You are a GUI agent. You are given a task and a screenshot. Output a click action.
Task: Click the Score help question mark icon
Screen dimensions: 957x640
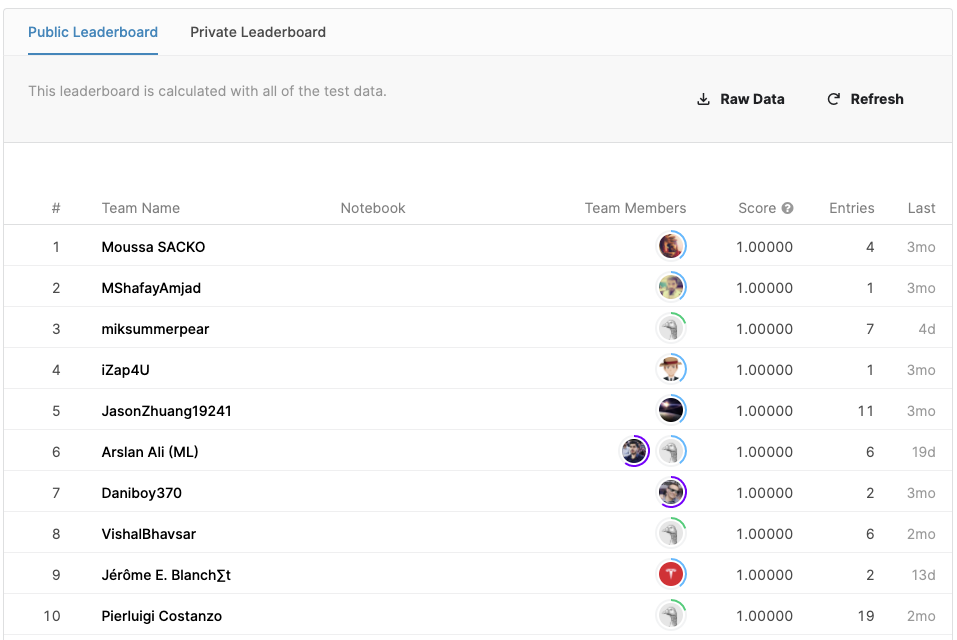click(x=787, y=208)
